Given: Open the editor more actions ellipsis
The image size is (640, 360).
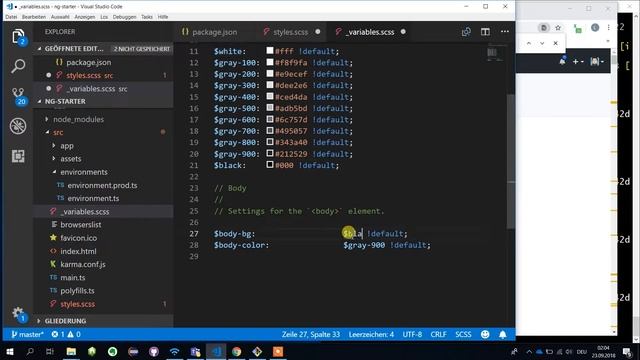Looking at the screenshot, I should click(x=504, y=32).
